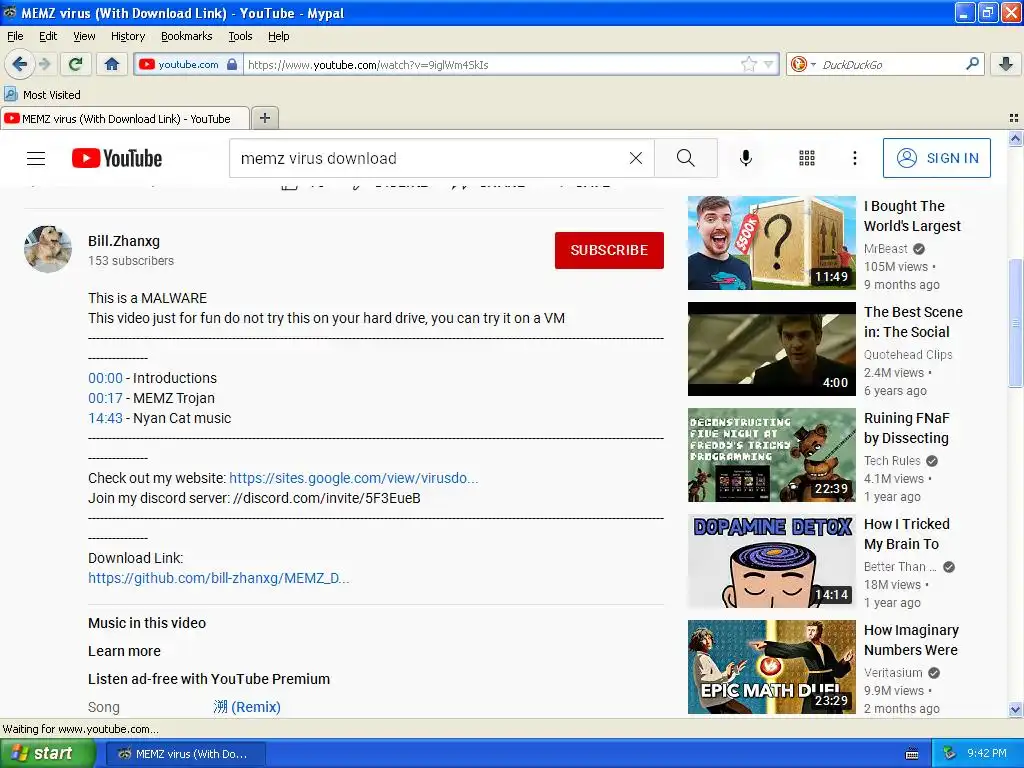Image resolution: width=1024 pixels, height=768 pixels.
Task: Go back with the browser back arrow
Action: [x=19, y=64]
